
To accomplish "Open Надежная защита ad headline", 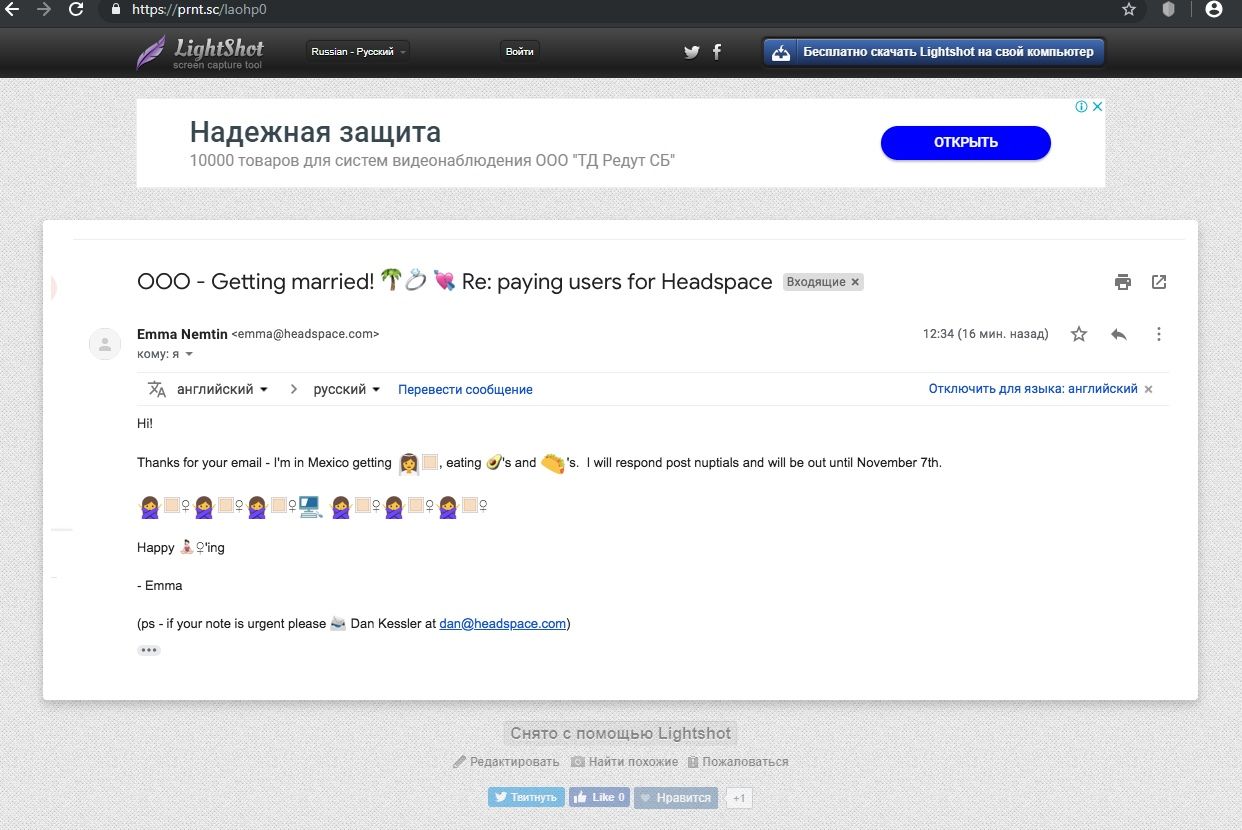I will (315, 132).
